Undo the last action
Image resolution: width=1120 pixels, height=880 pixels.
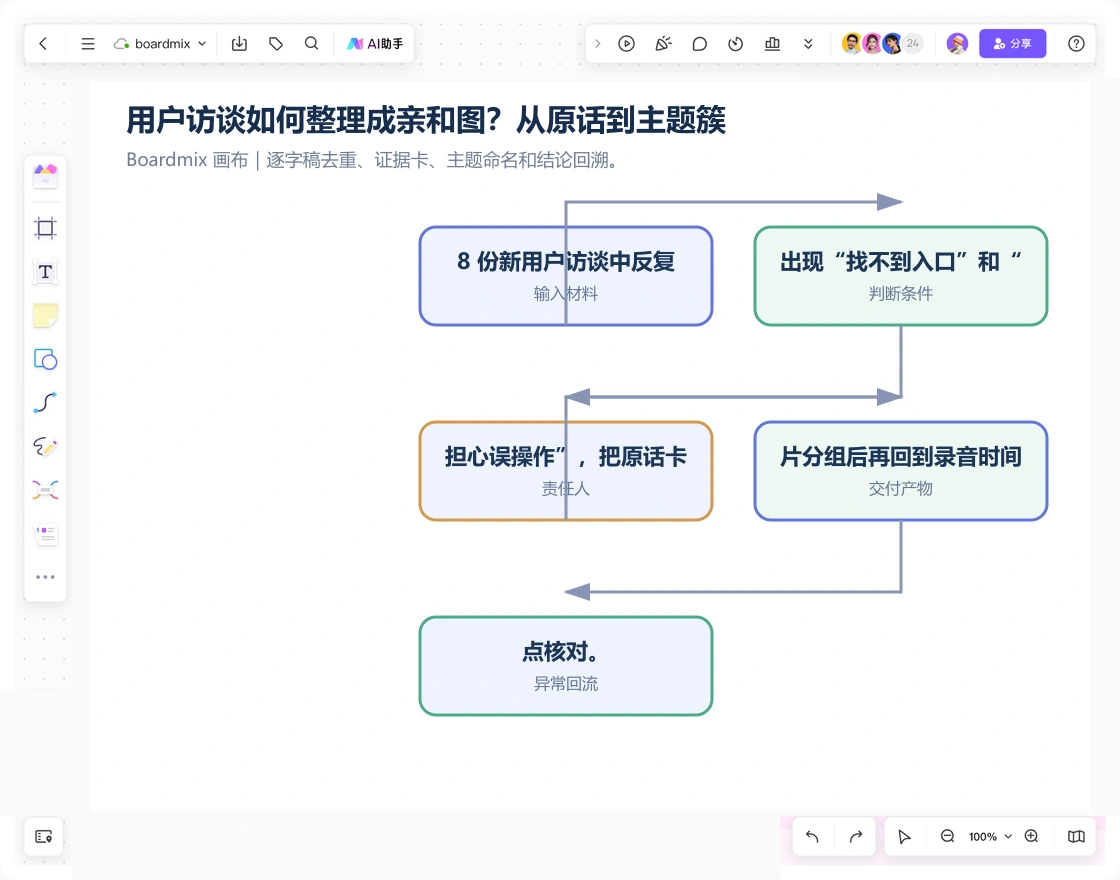[x=812, y=836]
